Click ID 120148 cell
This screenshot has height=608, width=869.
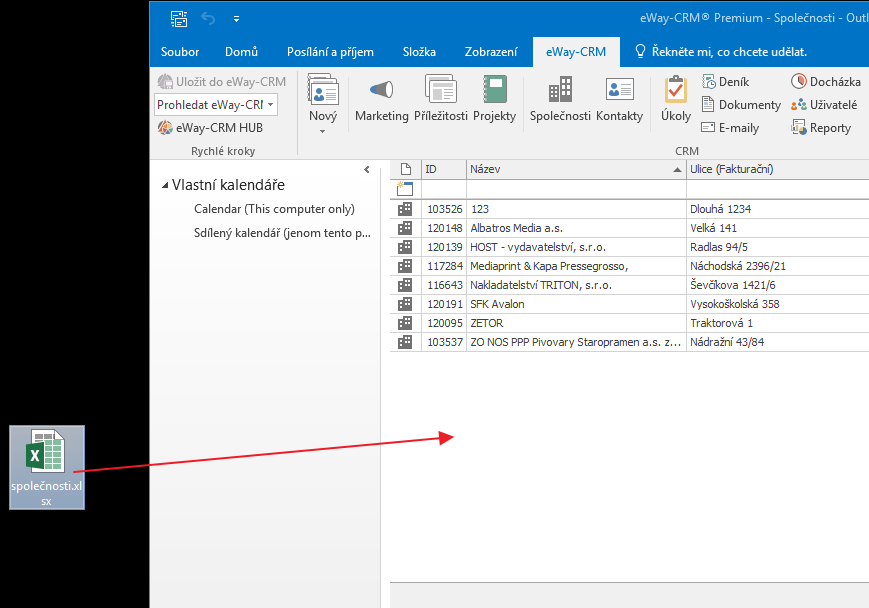444,228
